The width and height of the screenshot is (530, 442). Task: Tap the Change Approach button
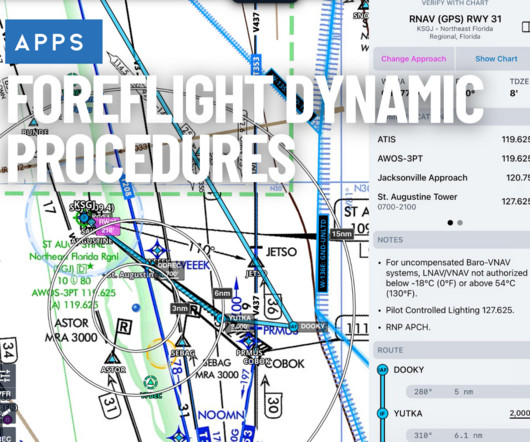click(x=414, y=59)
